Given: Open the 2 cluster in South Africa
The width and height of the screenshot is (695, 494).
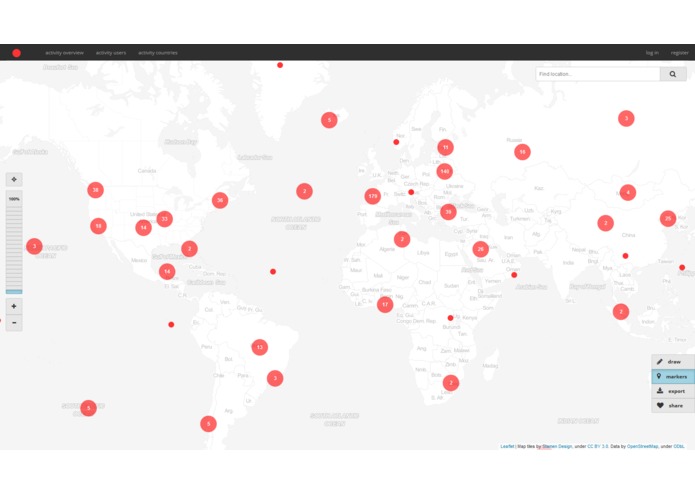Looking at the screenshot, I should 451,383.
